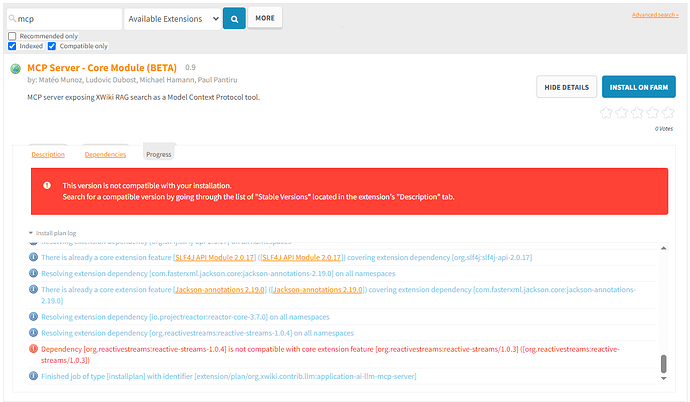Select the Progress tab
The width and height of the screenshot is (690, 402).
[x=158, y=154]
